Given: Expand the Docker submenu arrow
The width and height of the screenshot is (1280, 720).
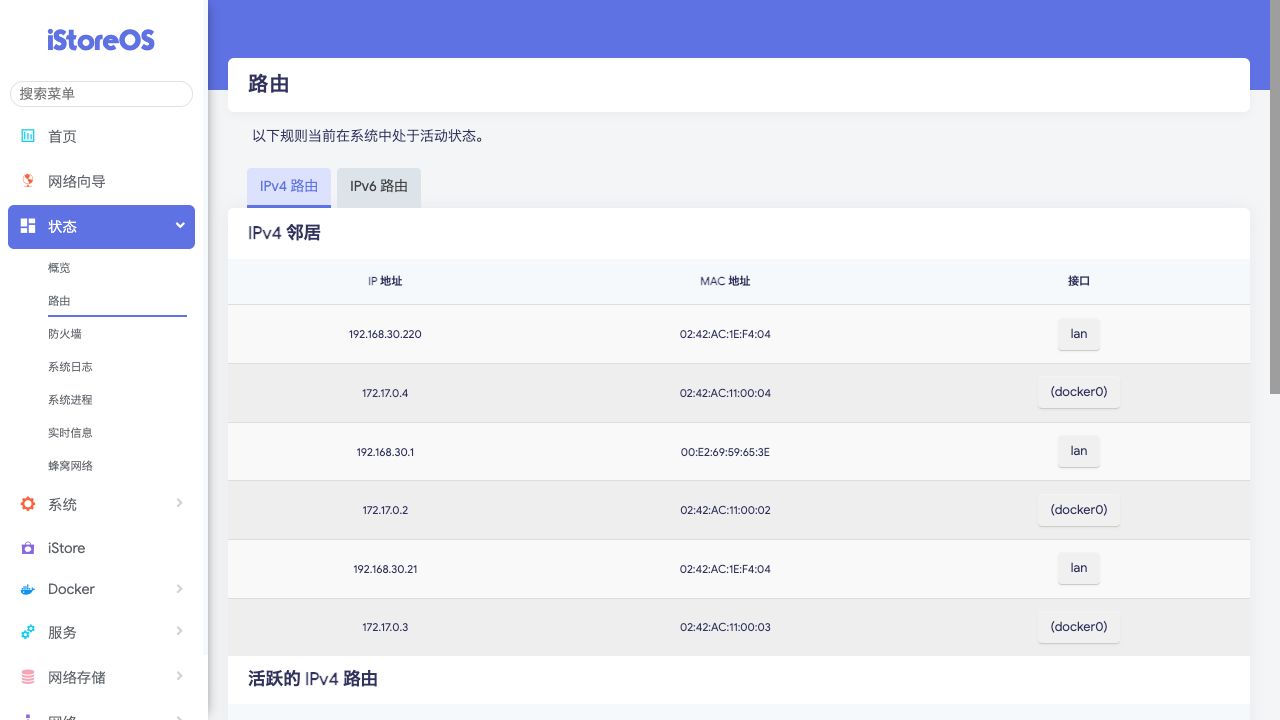Looking at the screenshot, I should coord(180,589).
